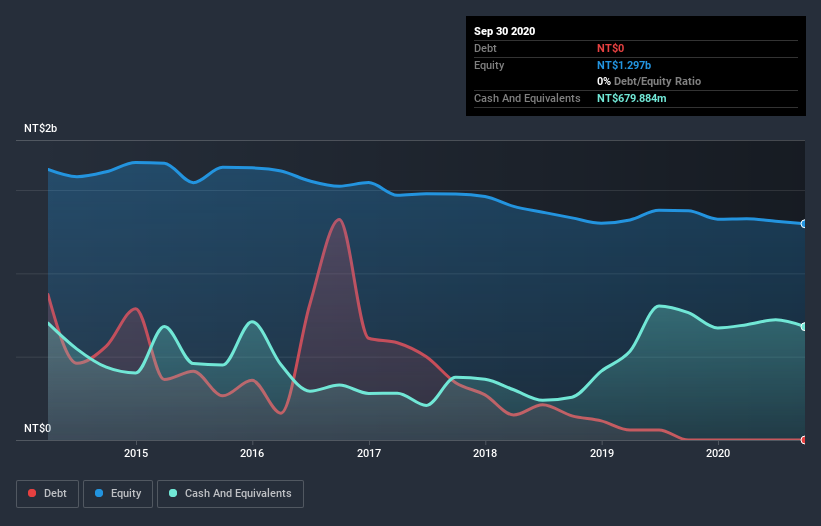Screen dimensions: 821x526
Task: Click the Equity row label in tooltip
Action: (489, 65)
